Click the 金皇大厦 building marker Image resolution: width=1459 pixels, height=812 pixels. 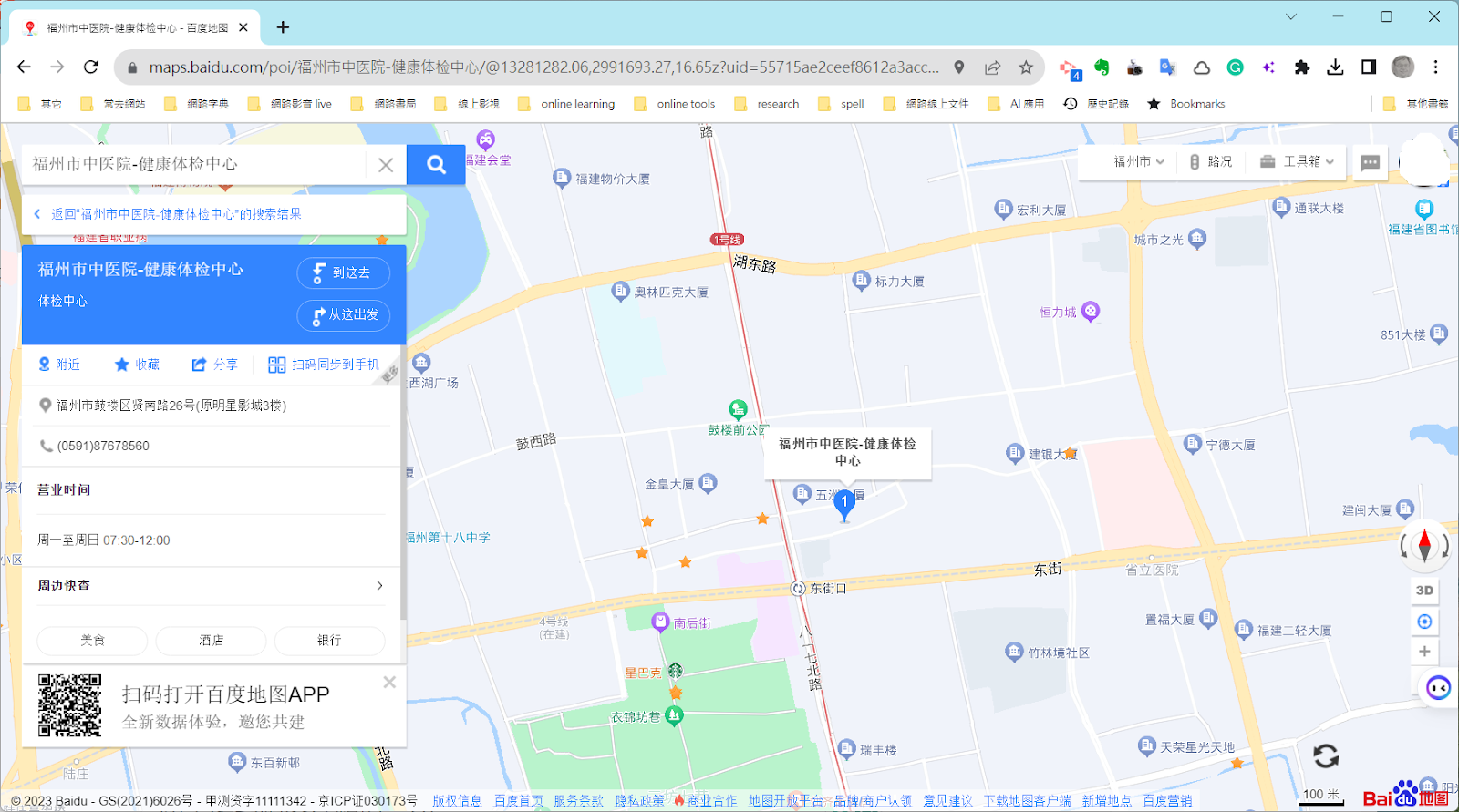(708, 483)
